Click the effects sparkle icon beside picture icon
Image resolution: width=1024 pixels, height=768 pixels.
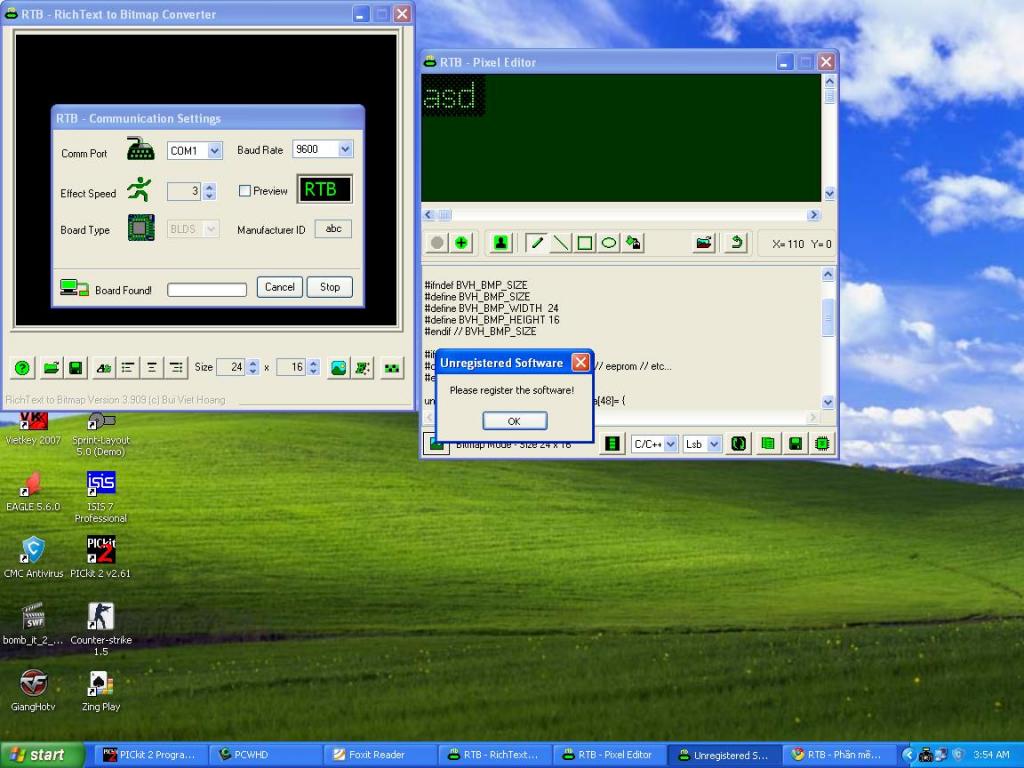tap(362, 368)
